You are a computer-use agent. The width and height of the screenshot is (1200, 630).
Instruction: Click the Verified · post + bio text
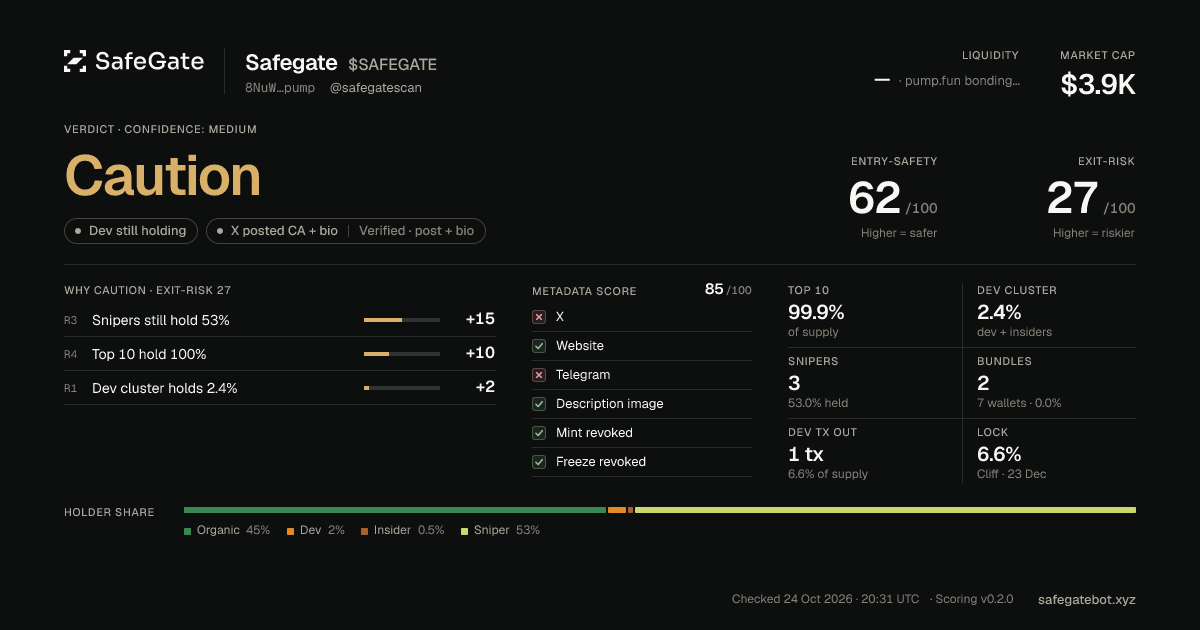pos(416,231)
